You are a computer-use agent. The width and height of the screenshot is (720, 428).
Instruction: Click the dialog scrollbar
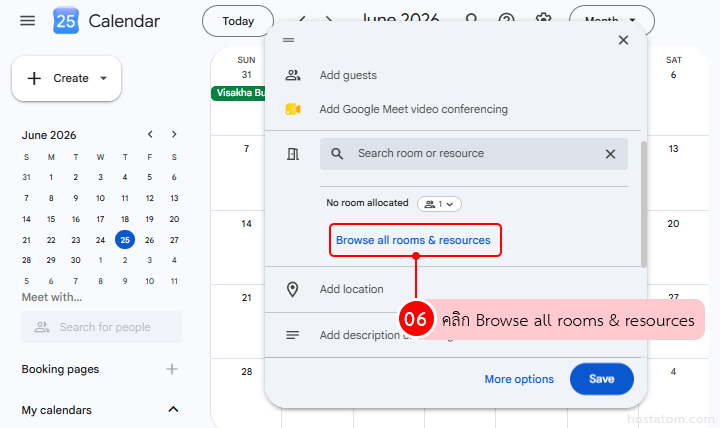(x=644, y=204)
